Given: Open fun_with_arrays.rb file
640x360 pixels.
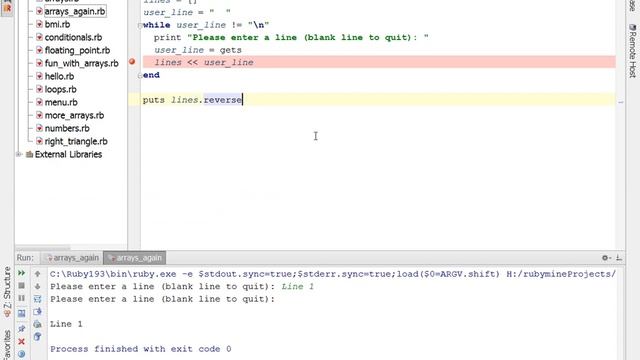Looking at the screenshot, I should pos(81,64).
